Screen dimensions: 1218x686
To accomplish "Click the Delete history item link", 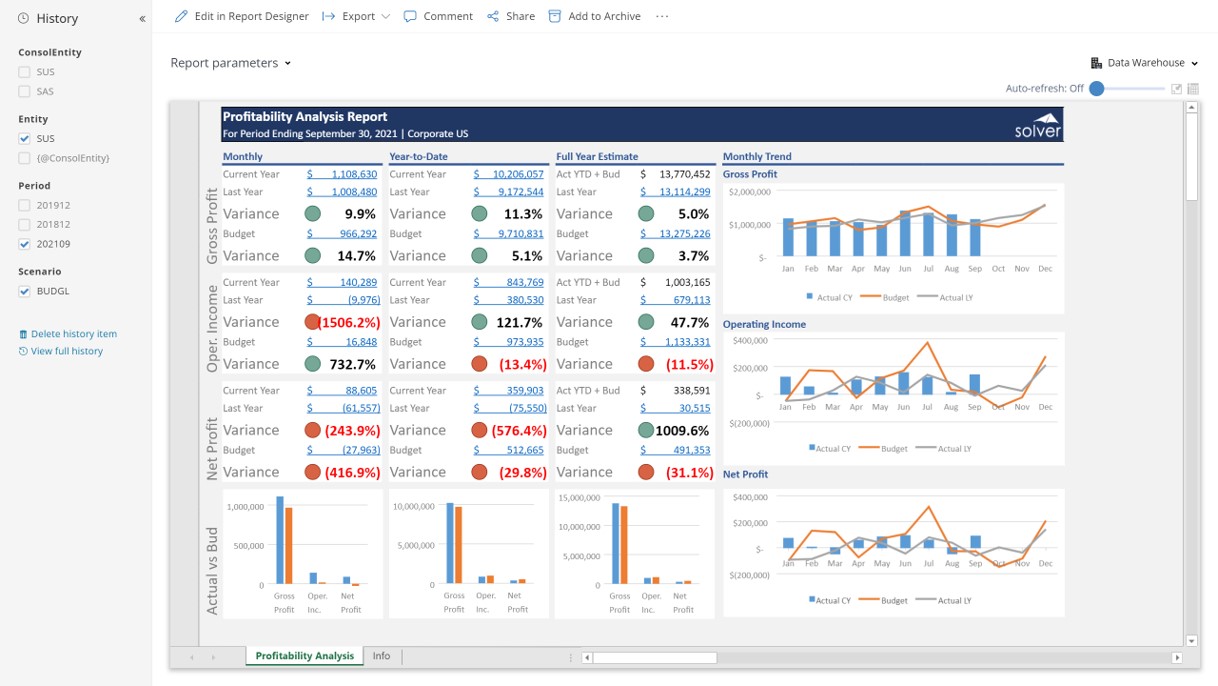I will [73, 334].
